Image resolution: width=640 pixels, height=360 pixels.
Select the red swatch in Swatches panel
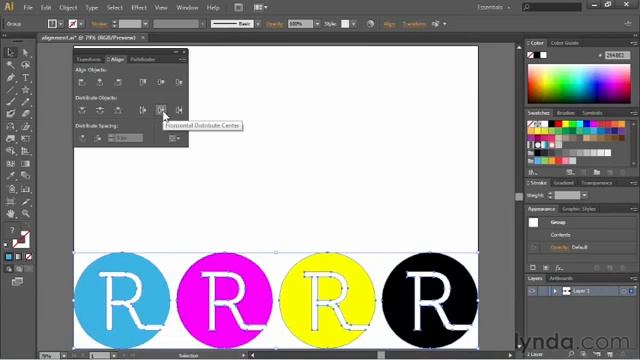coord(558,124)
